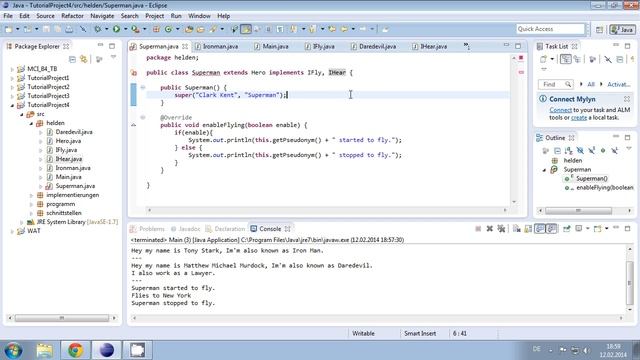The height and width of the screenshot is (360, 640).
Task: Click the Pin Console icon
Action: tap(567, 229)
